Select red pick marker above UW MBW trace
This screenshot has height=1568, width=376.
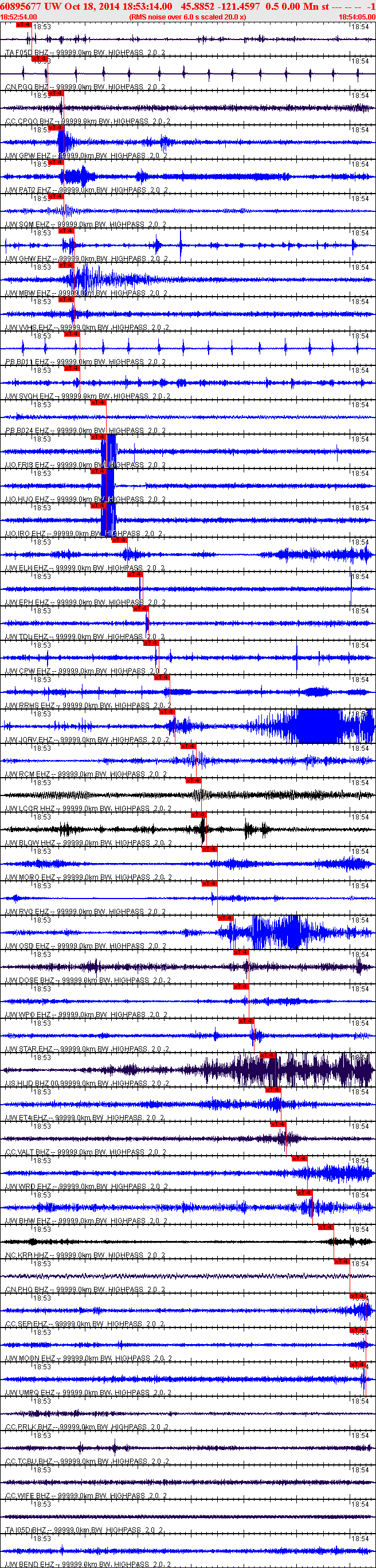click(x=66, y=265)
